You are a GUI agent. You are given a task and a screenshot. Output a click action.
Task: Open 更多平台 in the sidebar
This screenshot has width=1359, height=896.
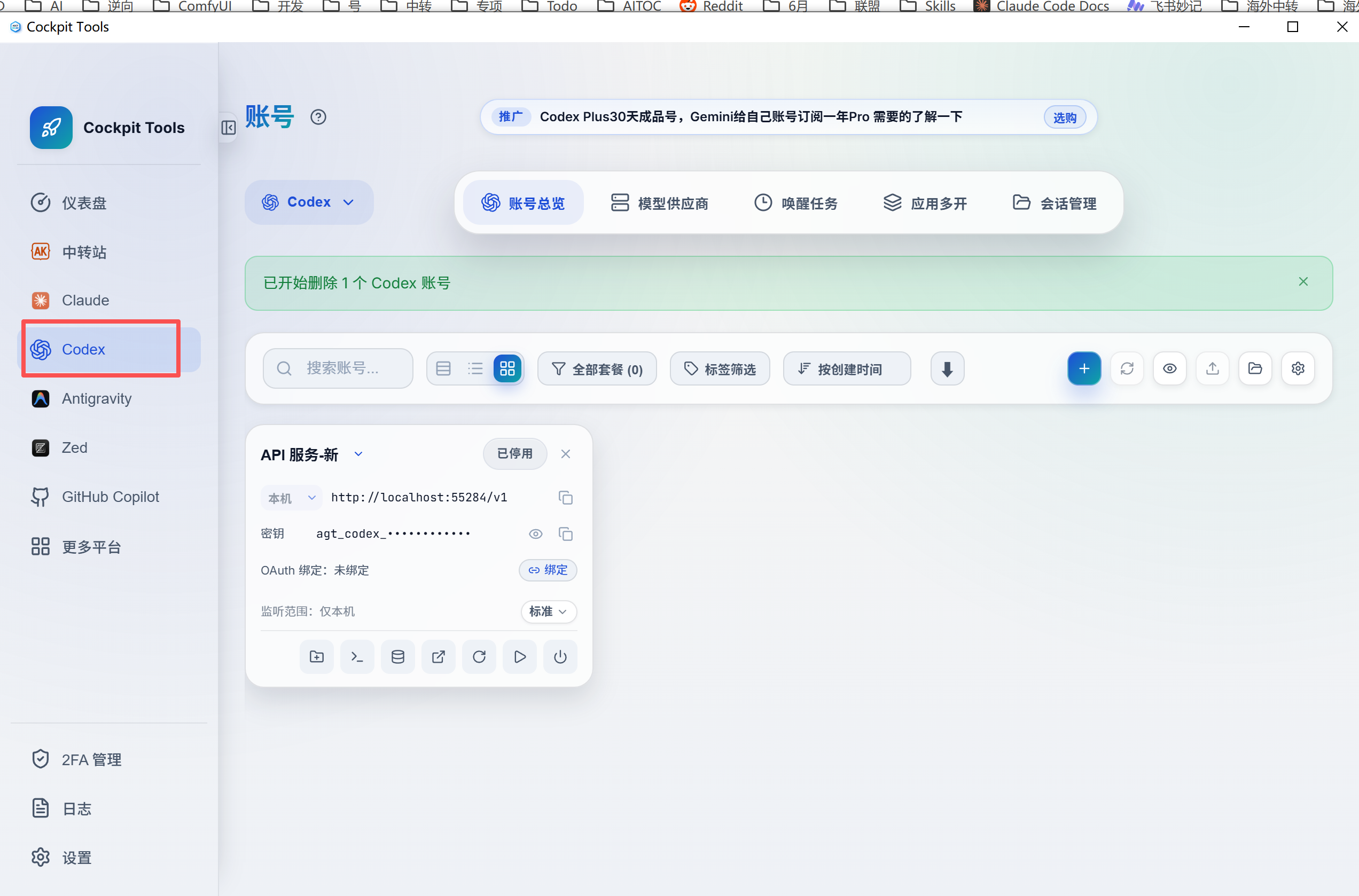coord(108,547)
